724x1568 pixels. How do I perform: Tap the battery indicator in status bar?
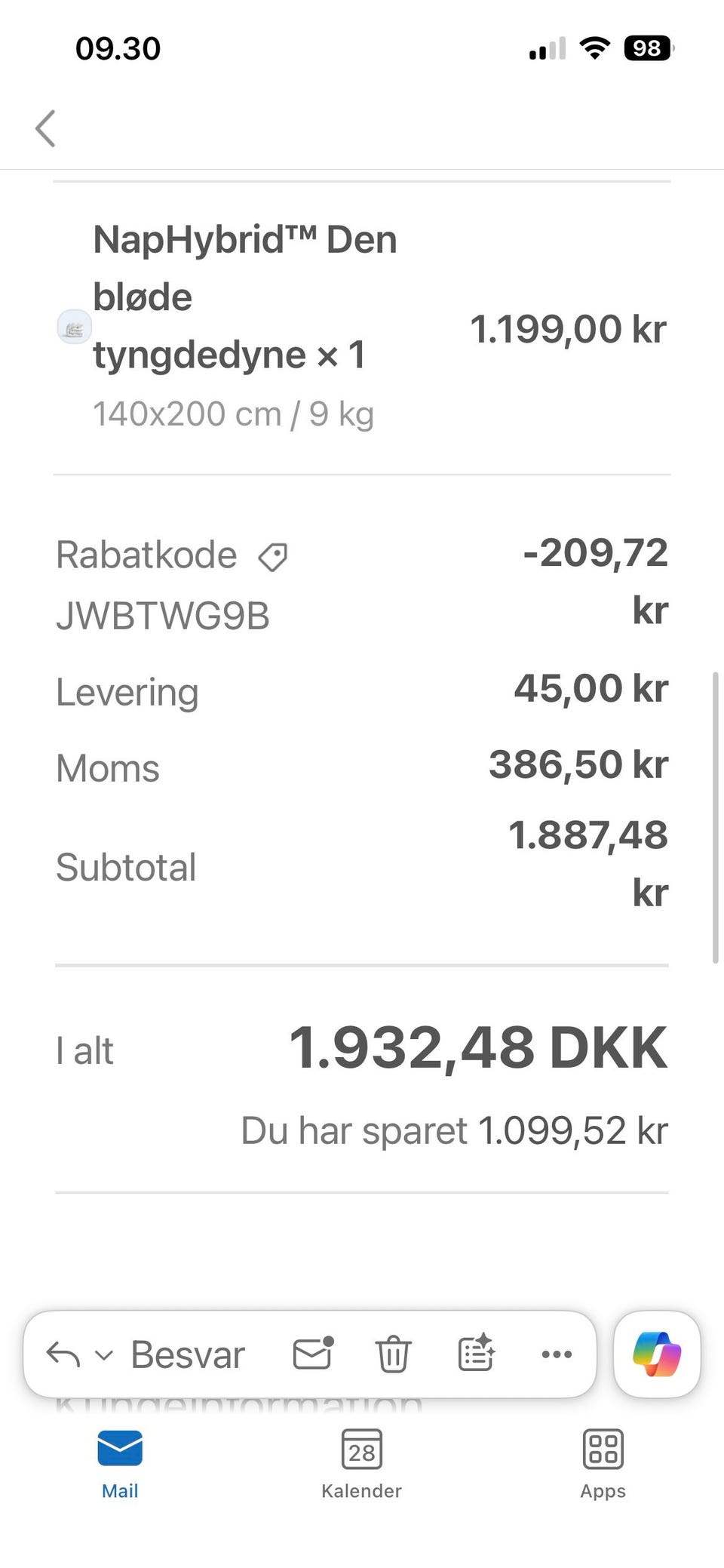tap(648, 49)
